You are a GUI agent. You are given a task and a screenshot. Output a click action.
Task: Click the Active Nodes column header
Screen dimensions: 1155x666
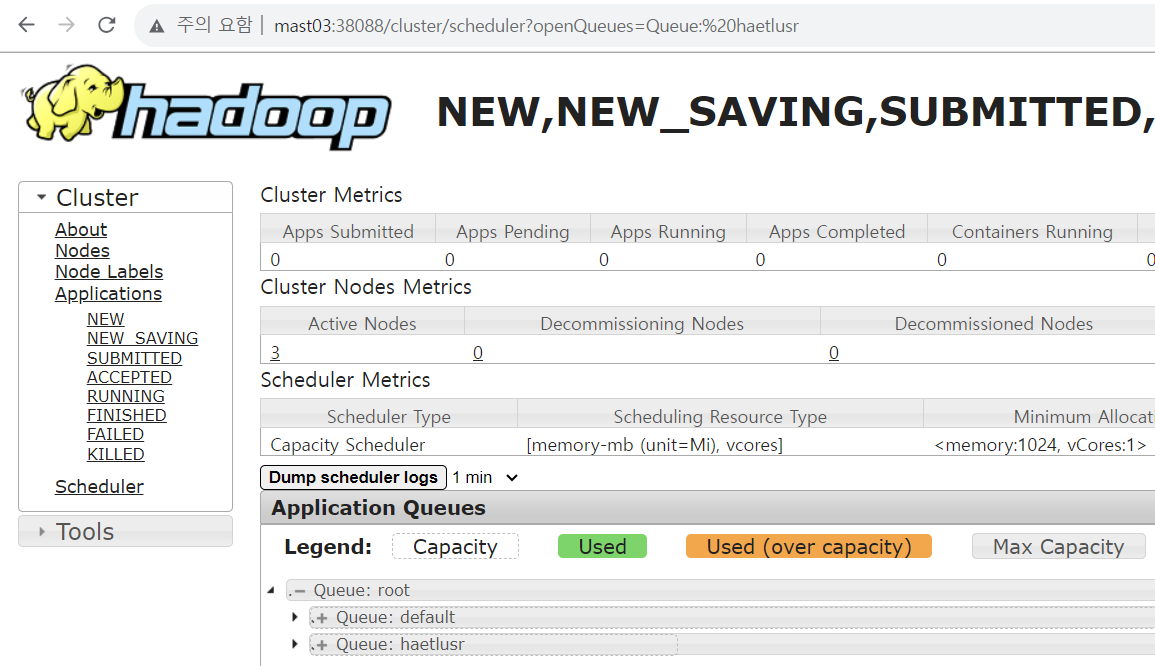tap(362, 323)
